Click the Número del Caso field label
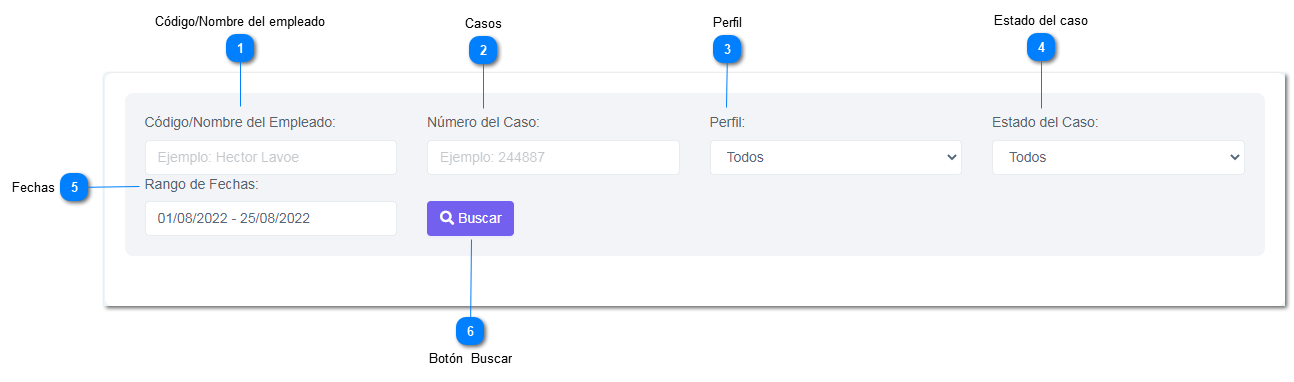The height and width of the screenshot is (382, 1294). tap(483, 123)
